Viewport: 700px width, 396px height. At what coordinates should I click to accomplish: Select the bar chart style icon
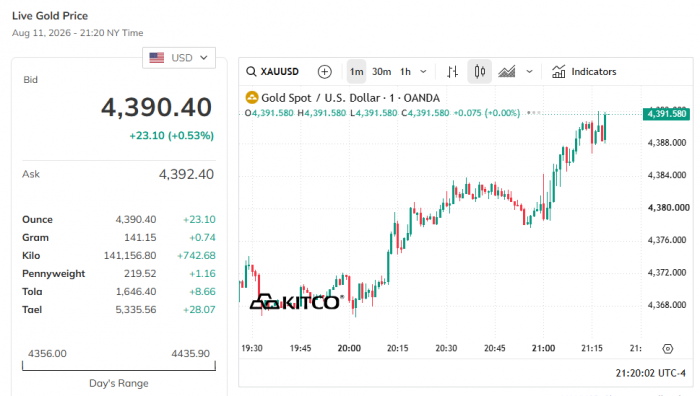[x=452, y=71]
